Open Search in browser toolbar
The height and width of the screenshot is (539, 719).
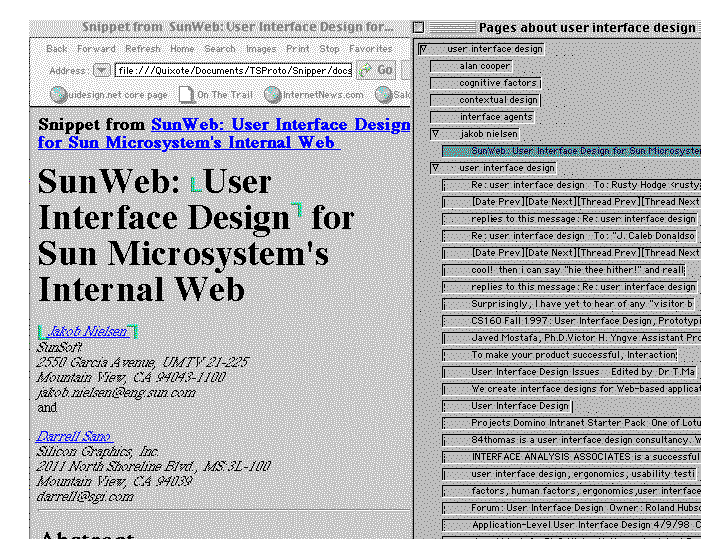(220, 49)
